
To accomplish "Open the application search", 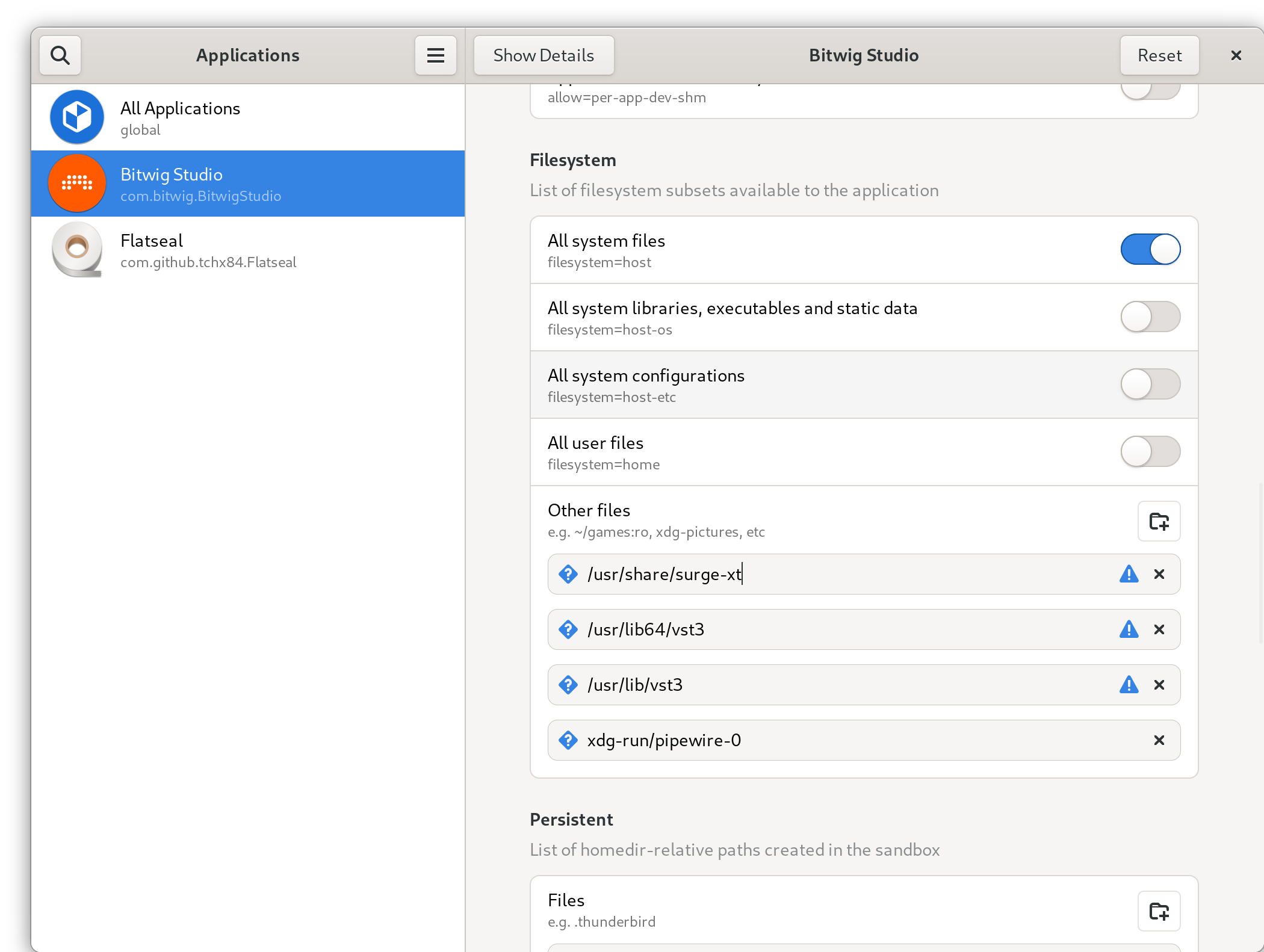I will pos(60,55).
